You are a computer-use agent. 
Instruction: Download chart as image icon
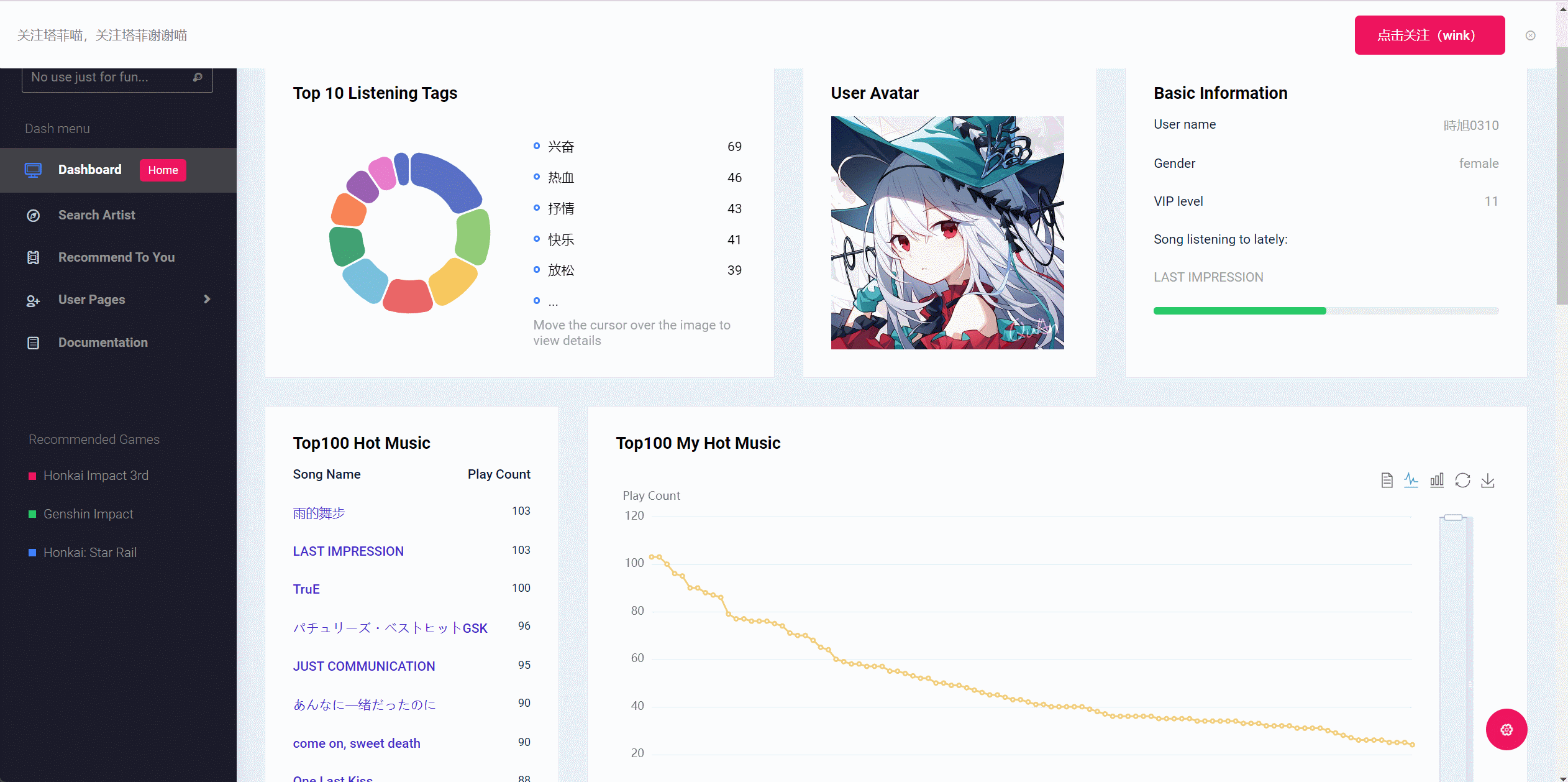point(1488,480)
